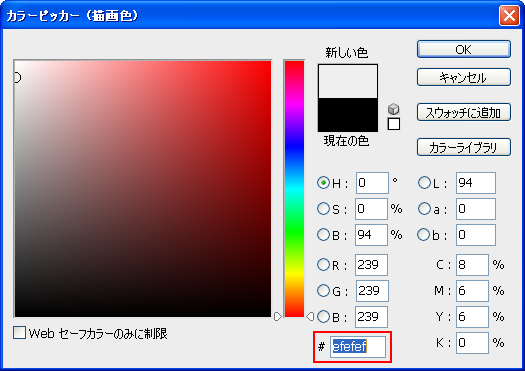This screenshot has width=525, height=371.
Task: Click inside the large color gradient field
Action: pyautogui.click(x=143, y=189)
